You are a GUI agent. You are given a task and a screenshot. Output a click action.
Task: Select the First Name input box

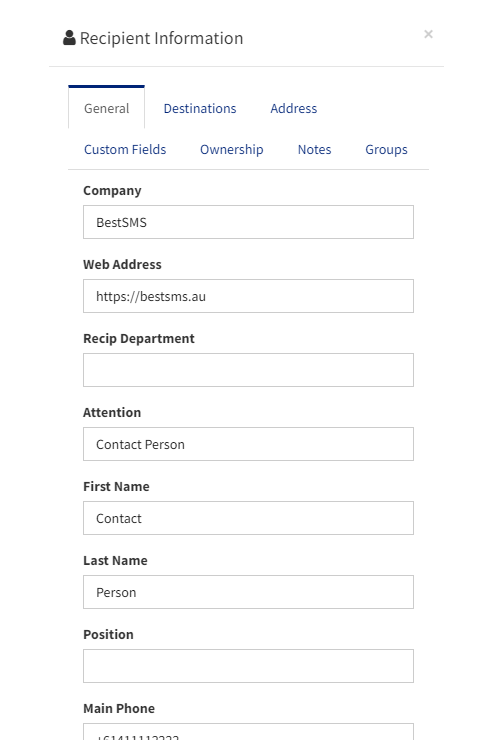tap(248, 518)
